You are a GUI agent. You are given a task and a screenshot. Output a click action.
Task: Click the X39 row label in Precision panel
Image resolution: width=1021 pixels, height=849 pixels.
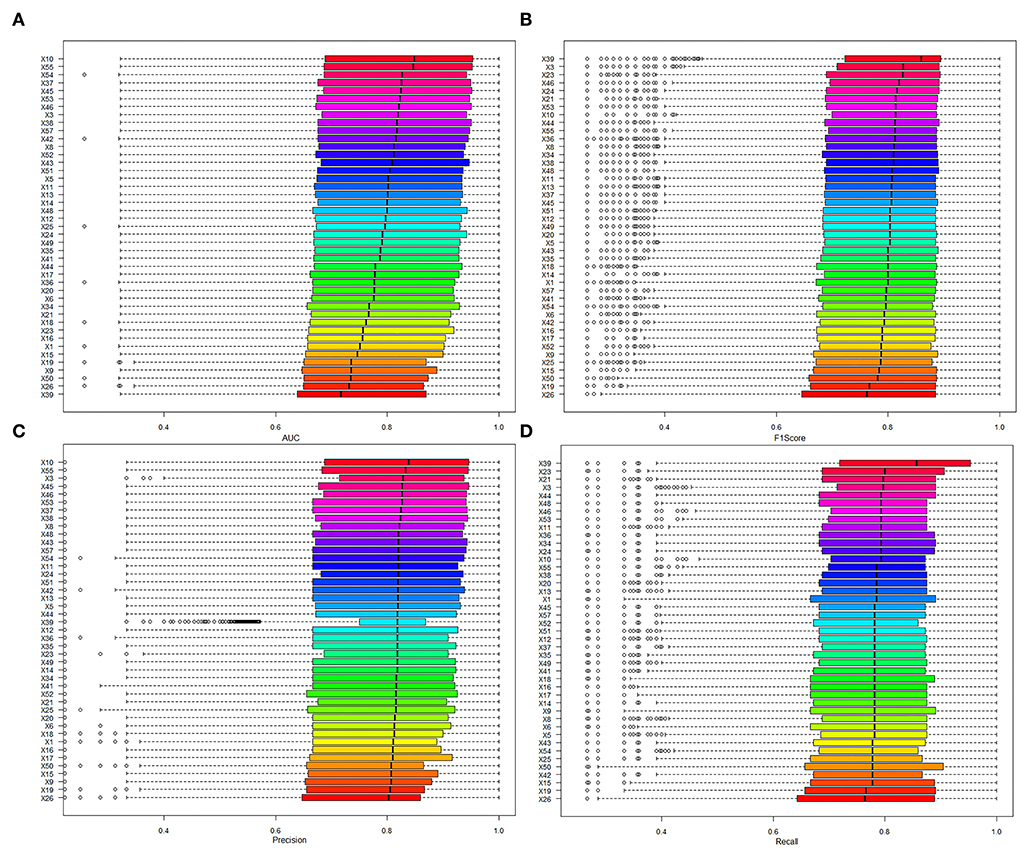[47, 622]
